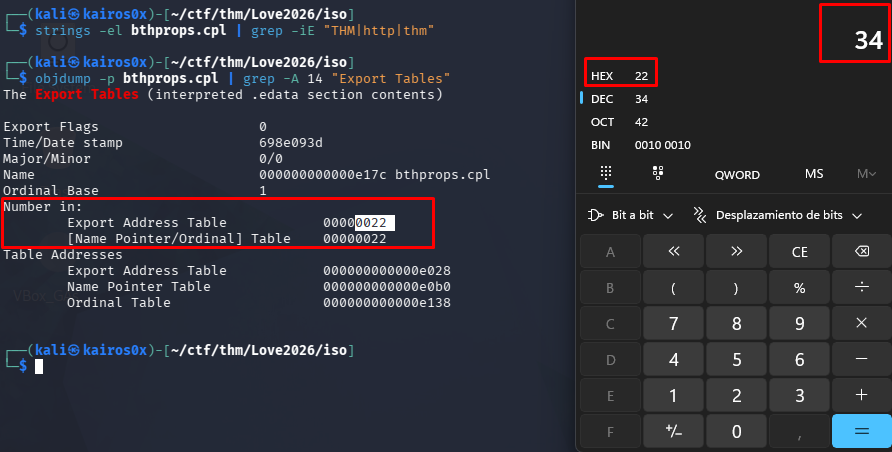This screenshot has height=452, width=892.
Task: Expand the 'Bit a bit' dropdown
Action: coord(631,215)
